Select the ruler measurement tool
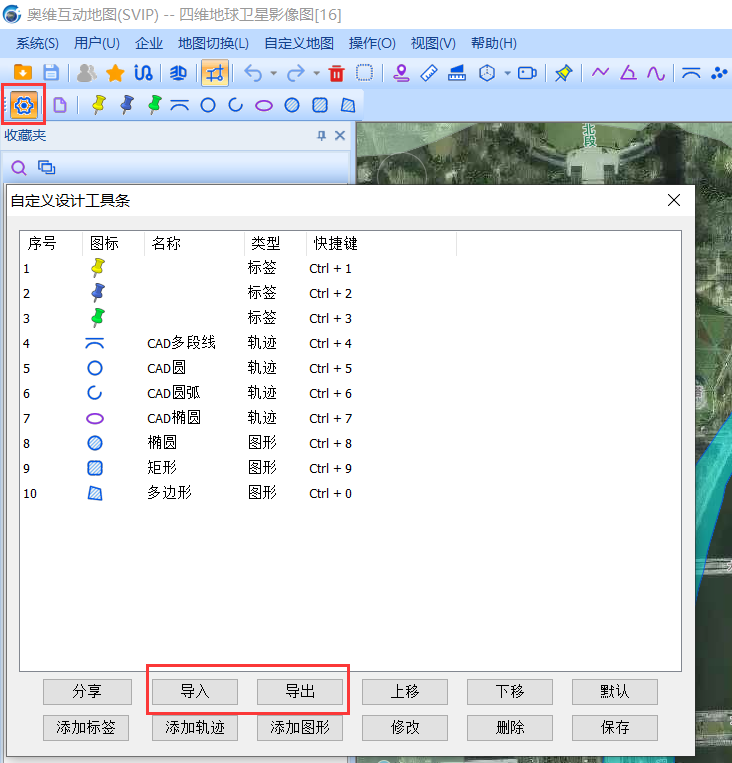The height and width of the screenshot is (763, 732). click(429, 73)
